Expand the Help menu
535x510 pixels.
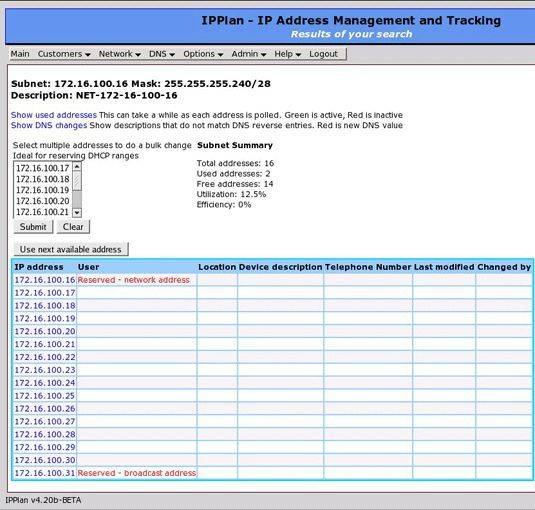click(288, 54)
